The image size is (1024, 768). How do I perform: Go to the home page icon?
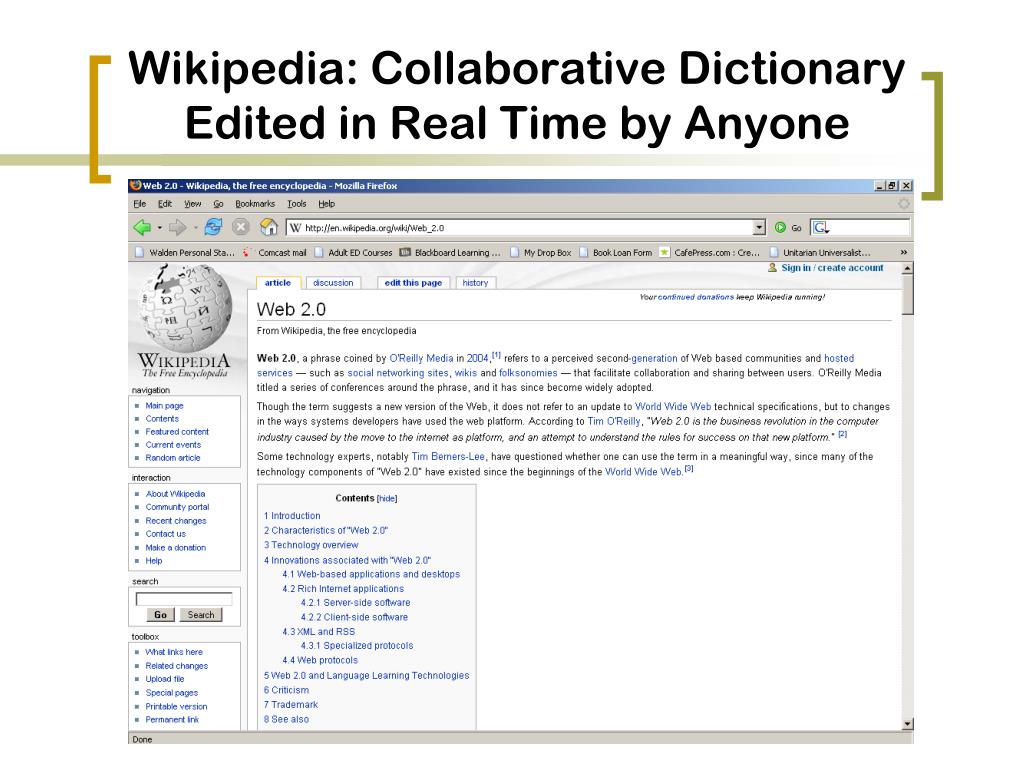pos(268,227)
